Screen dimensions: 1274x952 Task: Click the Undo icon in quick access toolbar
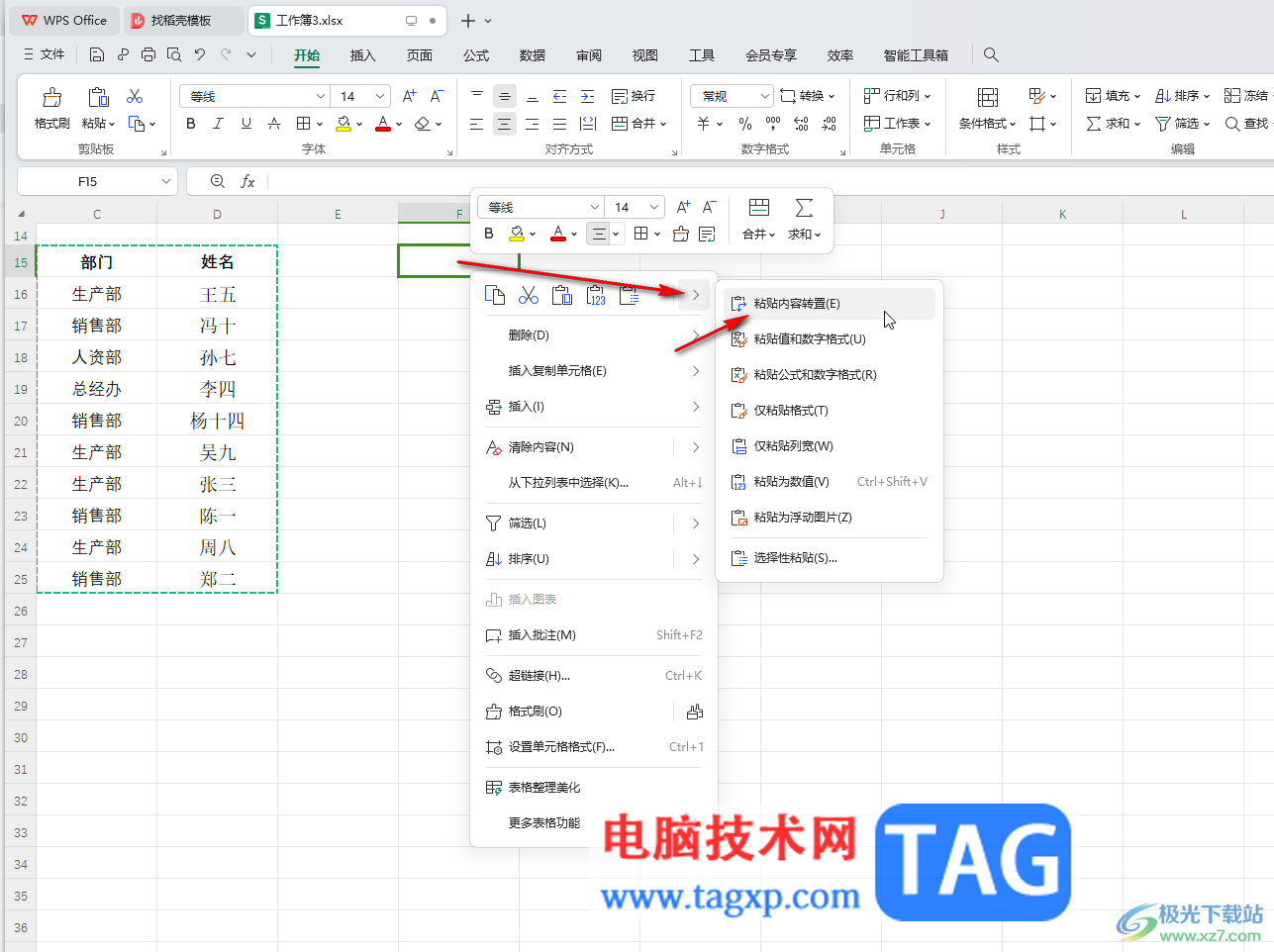tap(200, 55)
